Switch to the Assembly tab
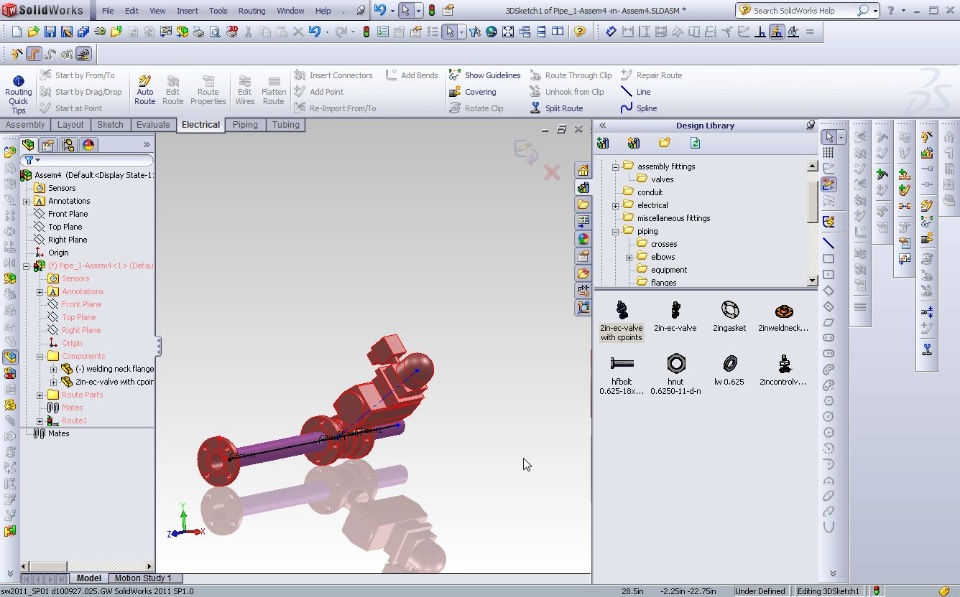 (25, 125)
